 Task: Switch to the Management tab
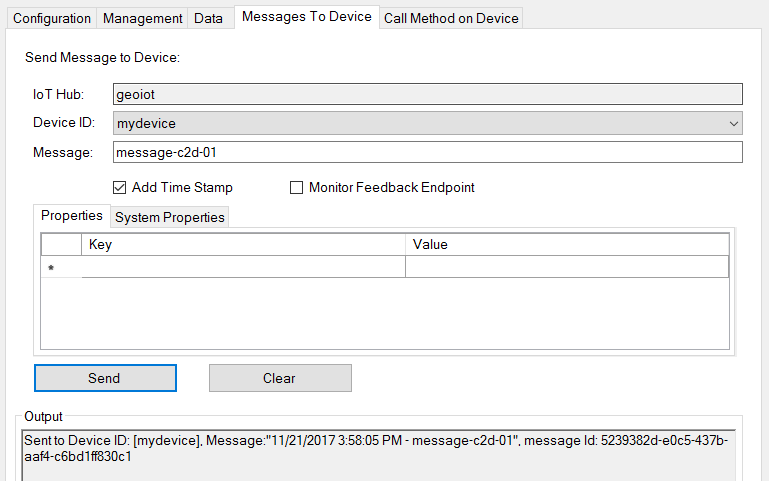[x=143, y=18]
